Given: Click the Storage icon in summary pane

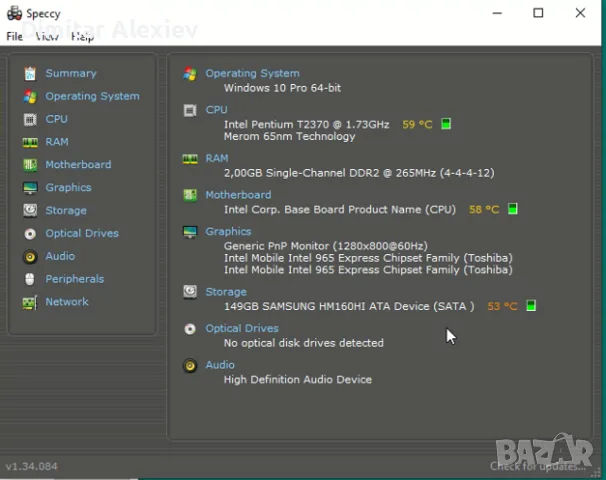Looking at the screenshot, I should pos(190,292).
